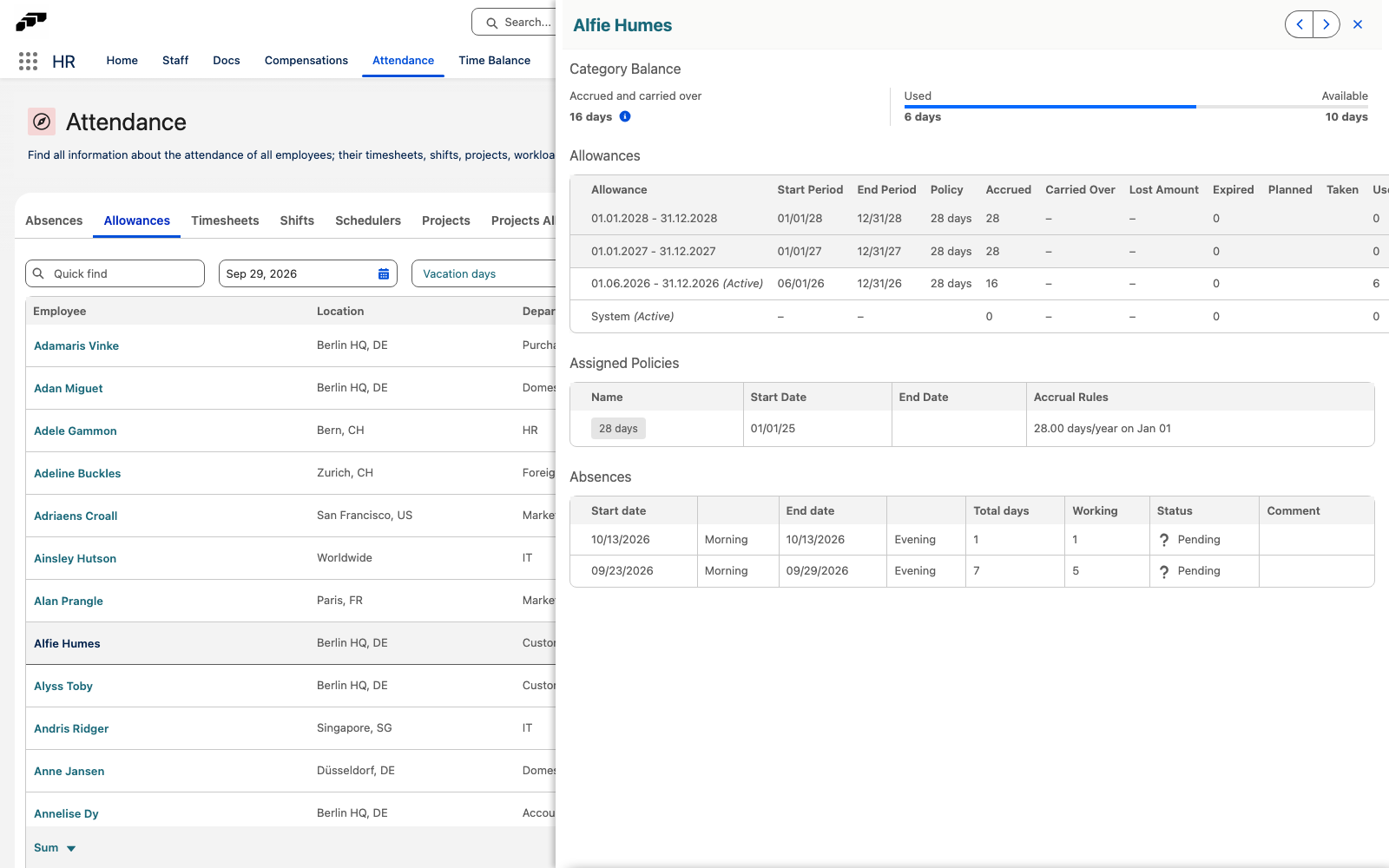Close the Alfie Humes side panel
This screenshot has height=868, width=1389.
coord(1358,24)
